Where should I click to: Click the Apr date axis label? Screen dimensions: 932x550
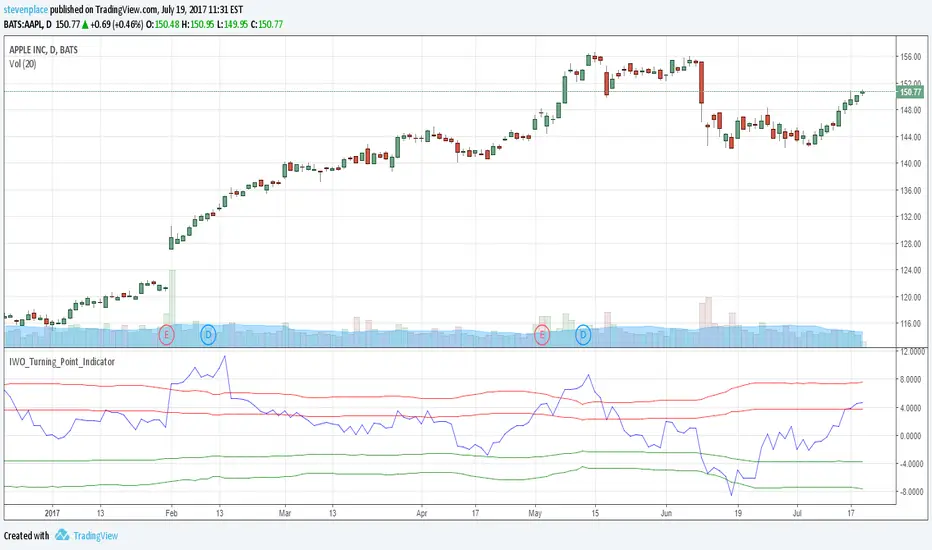421,513
